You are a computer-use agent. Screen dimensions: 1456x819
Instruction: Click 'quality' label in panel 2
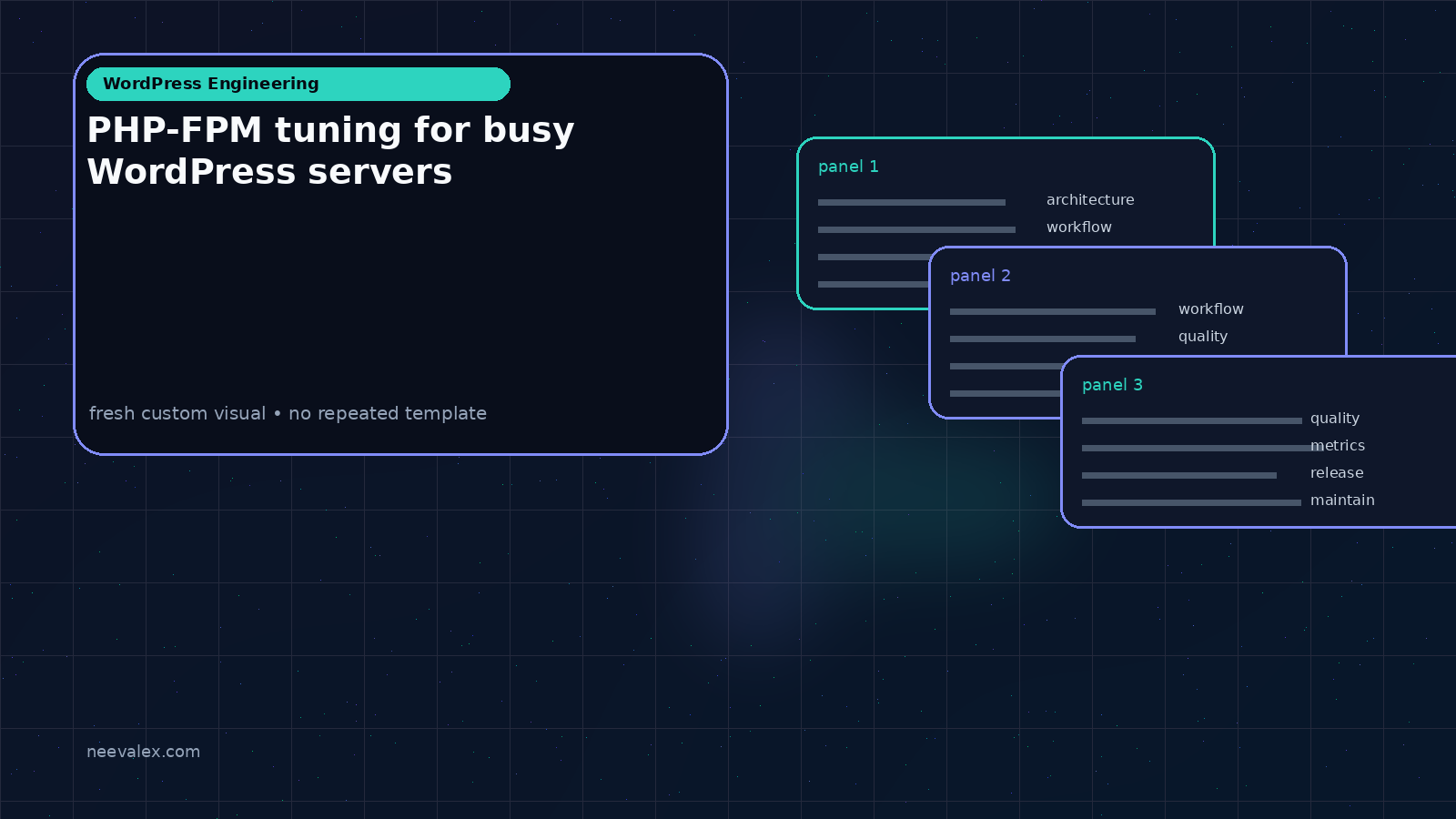1202,337
